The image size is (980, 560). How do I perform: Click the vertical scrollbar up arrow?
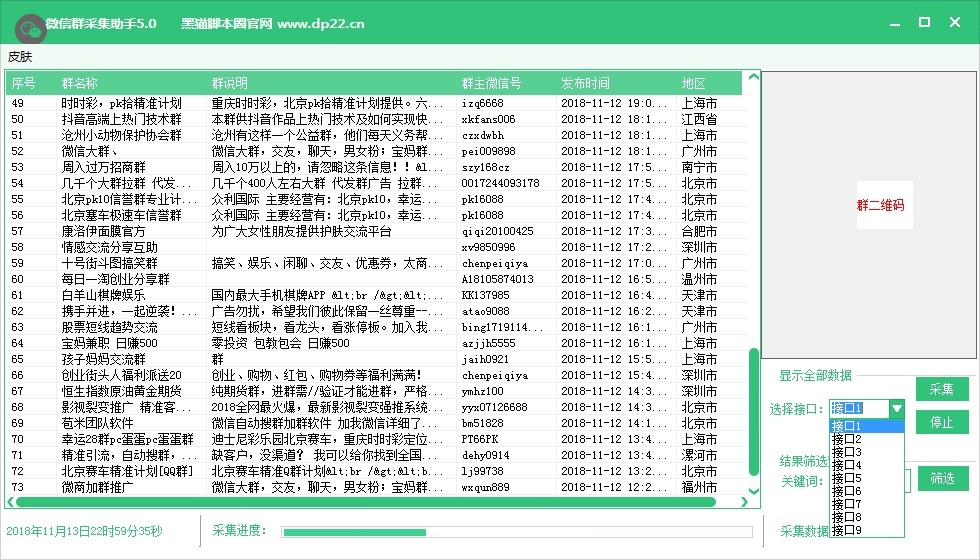pyautogui.click(x=754, y=78)
